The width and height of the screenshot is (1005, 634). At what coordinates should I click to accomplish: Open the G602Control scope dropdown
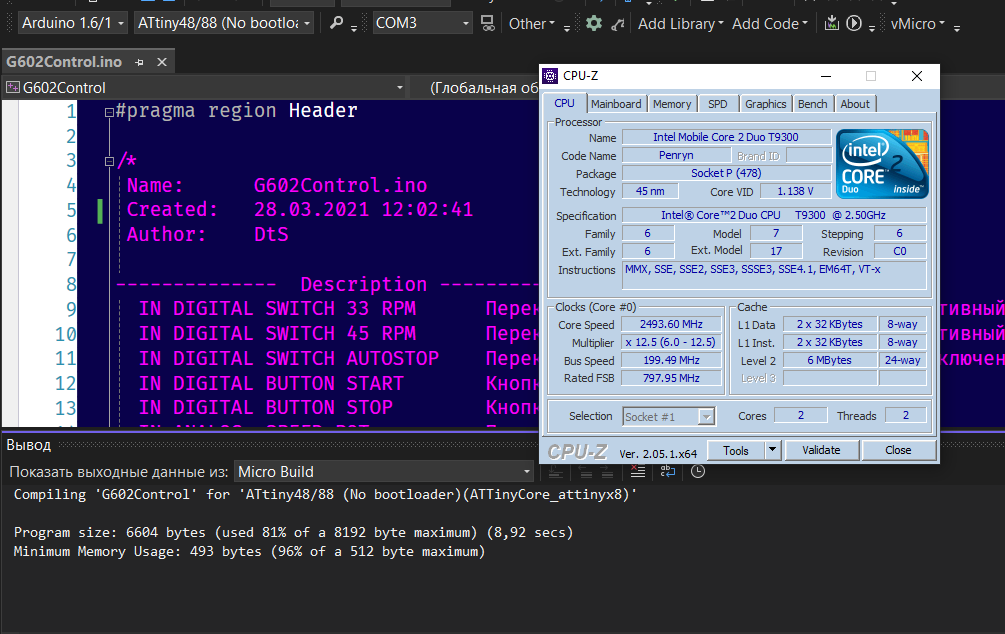point(204,88)
